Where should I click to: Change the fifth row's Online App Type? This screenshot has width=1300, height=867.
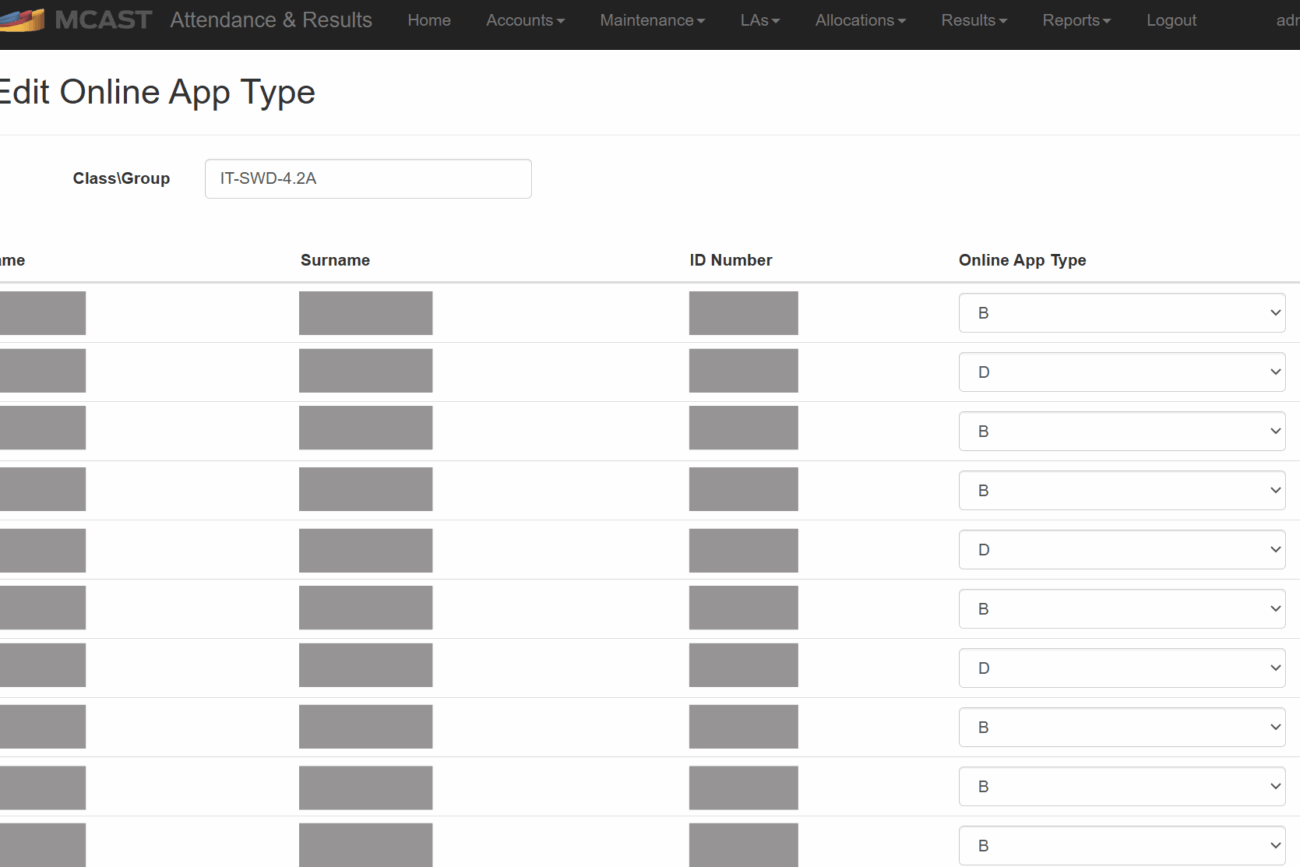1121,549
